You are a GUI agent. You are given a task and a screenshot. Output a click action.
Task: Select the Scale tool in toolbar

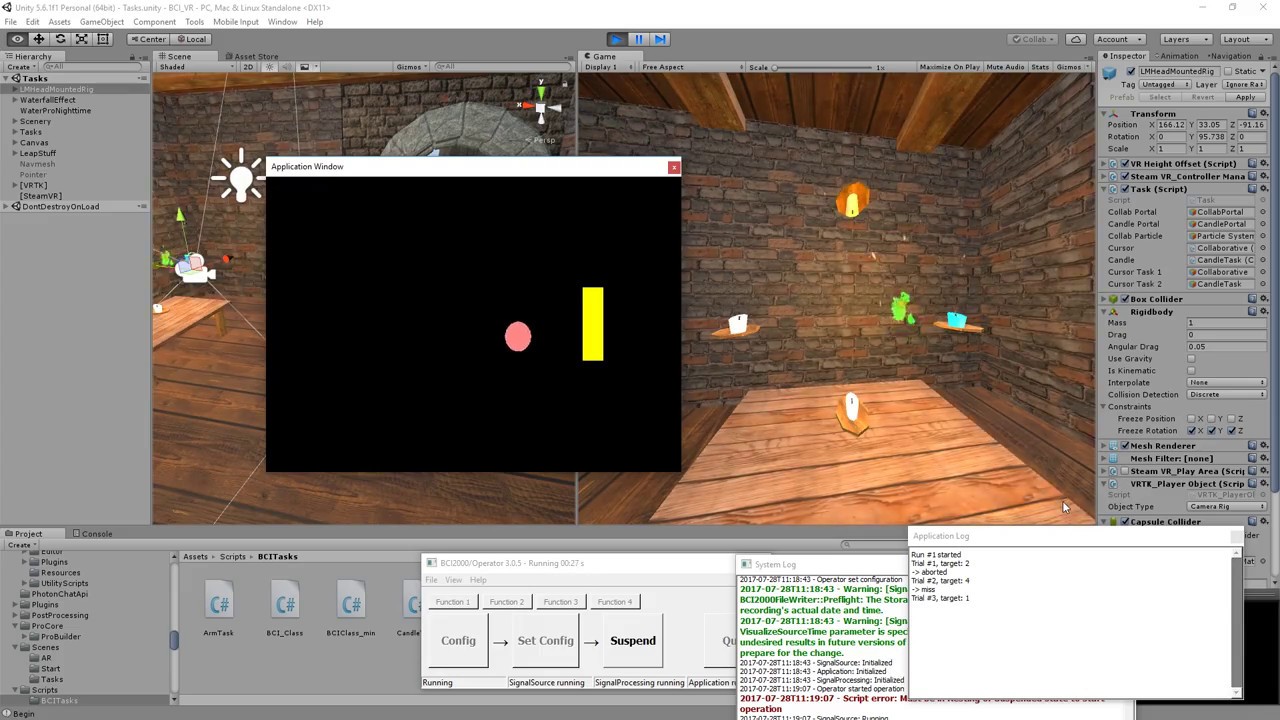click(81, 39)
